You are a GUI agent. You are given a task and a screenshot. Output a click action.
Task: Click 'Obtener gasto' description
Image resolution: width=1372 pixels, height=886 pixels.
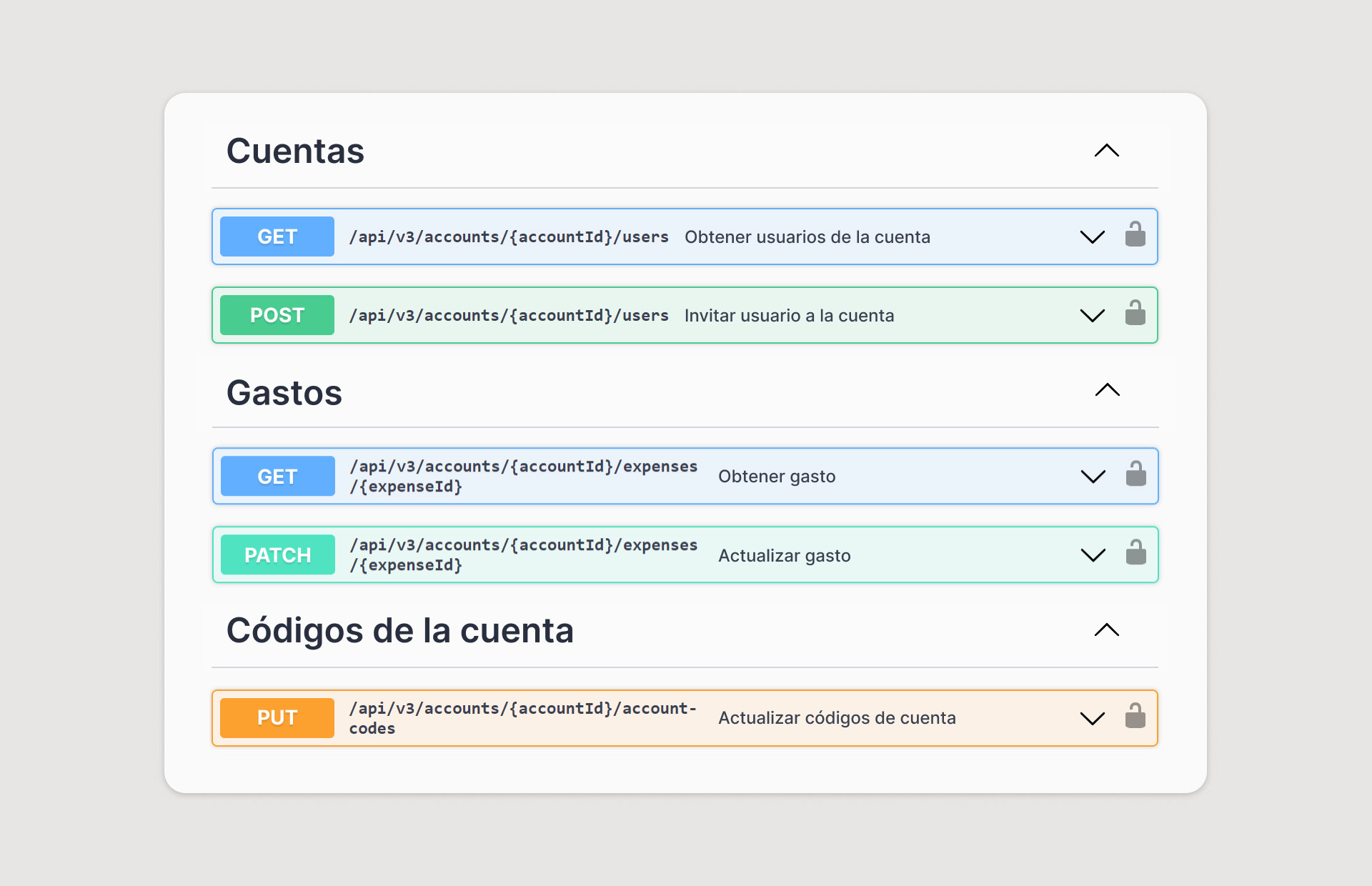[x=777, y=477]
